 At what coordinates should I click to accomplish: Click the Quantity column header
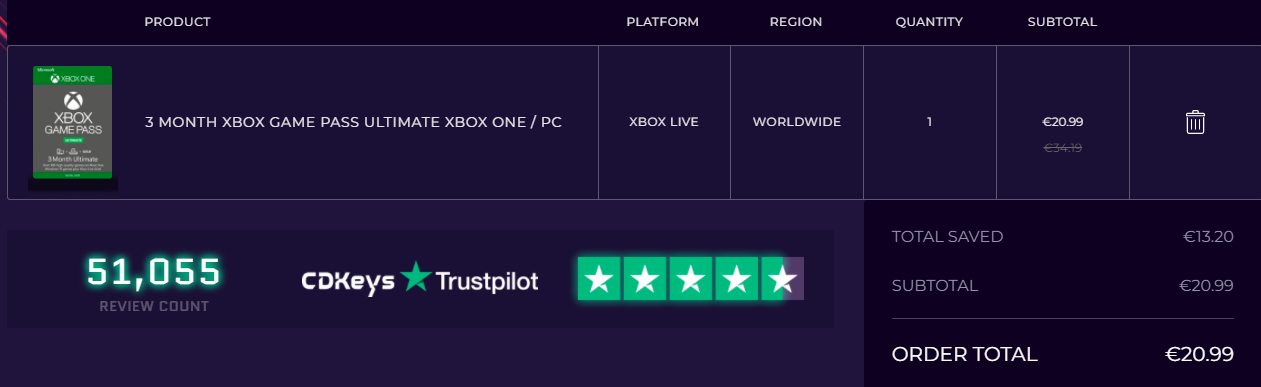pos(929,22)
